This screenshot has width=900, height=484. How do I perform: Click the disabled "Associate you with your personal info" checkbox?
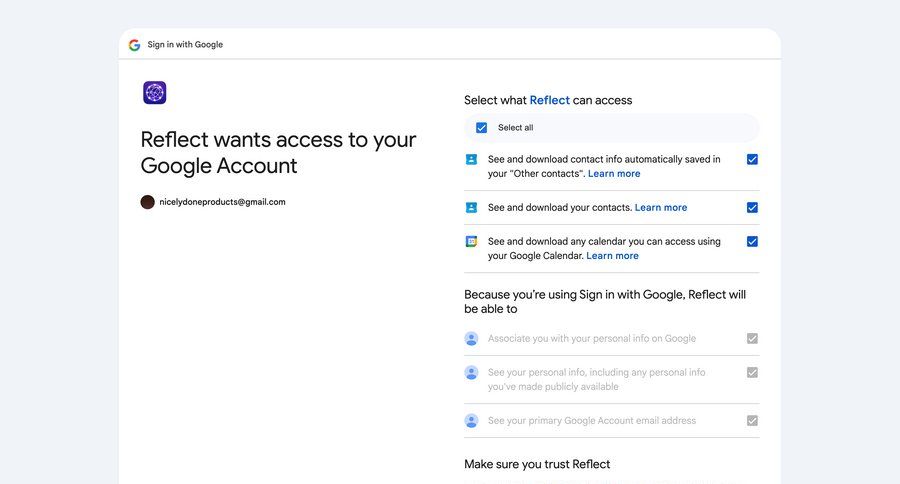coord(752,339)
